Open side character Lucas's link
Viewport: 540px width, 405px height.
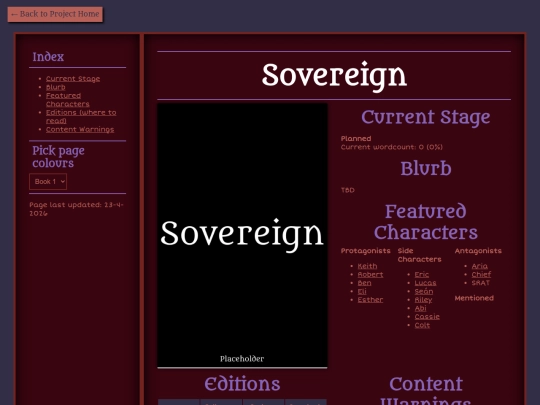point(425,283)
